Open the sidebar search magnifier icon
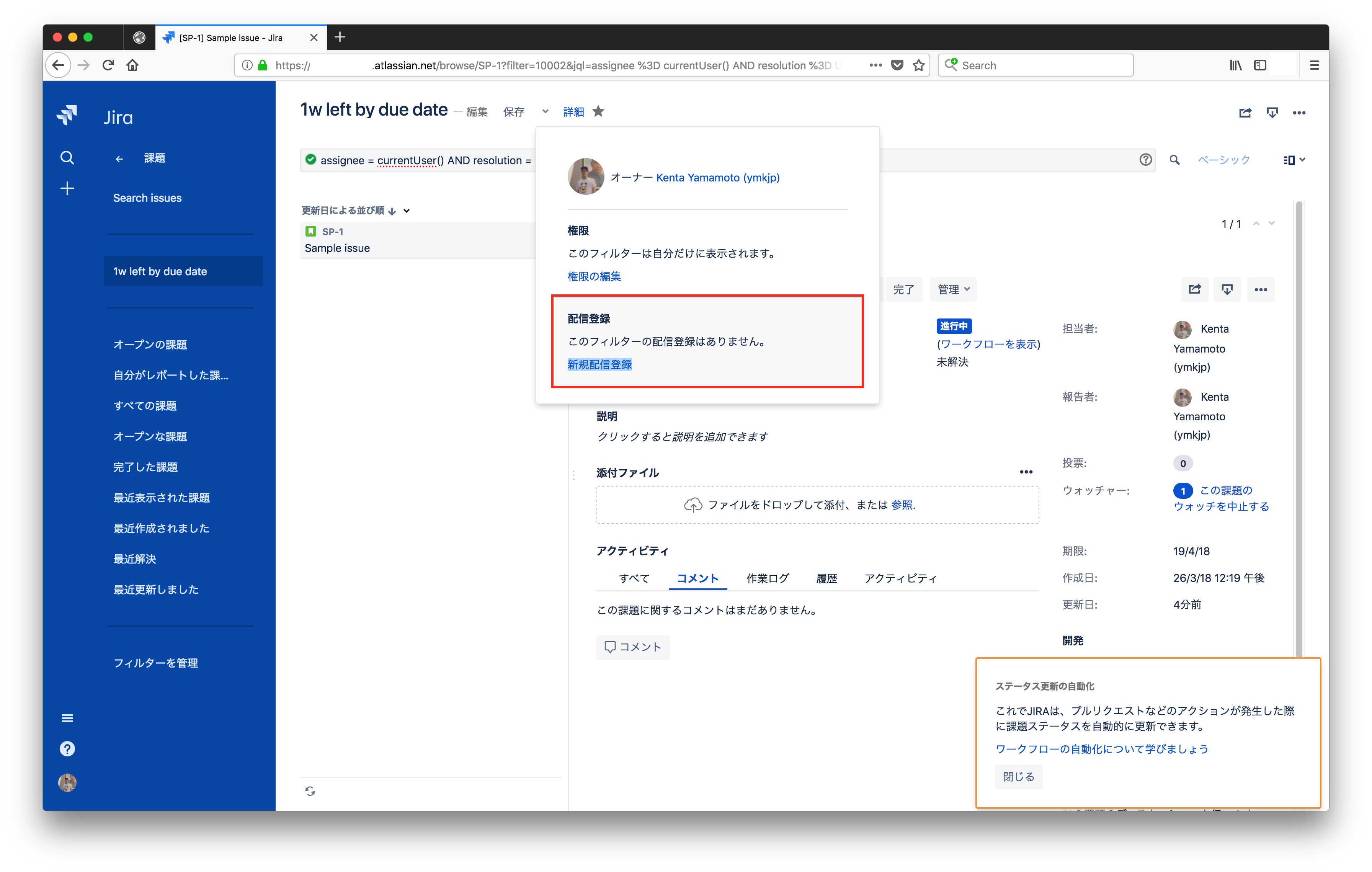The height and width of the screenshot is (872, 1372). (67, 158)
